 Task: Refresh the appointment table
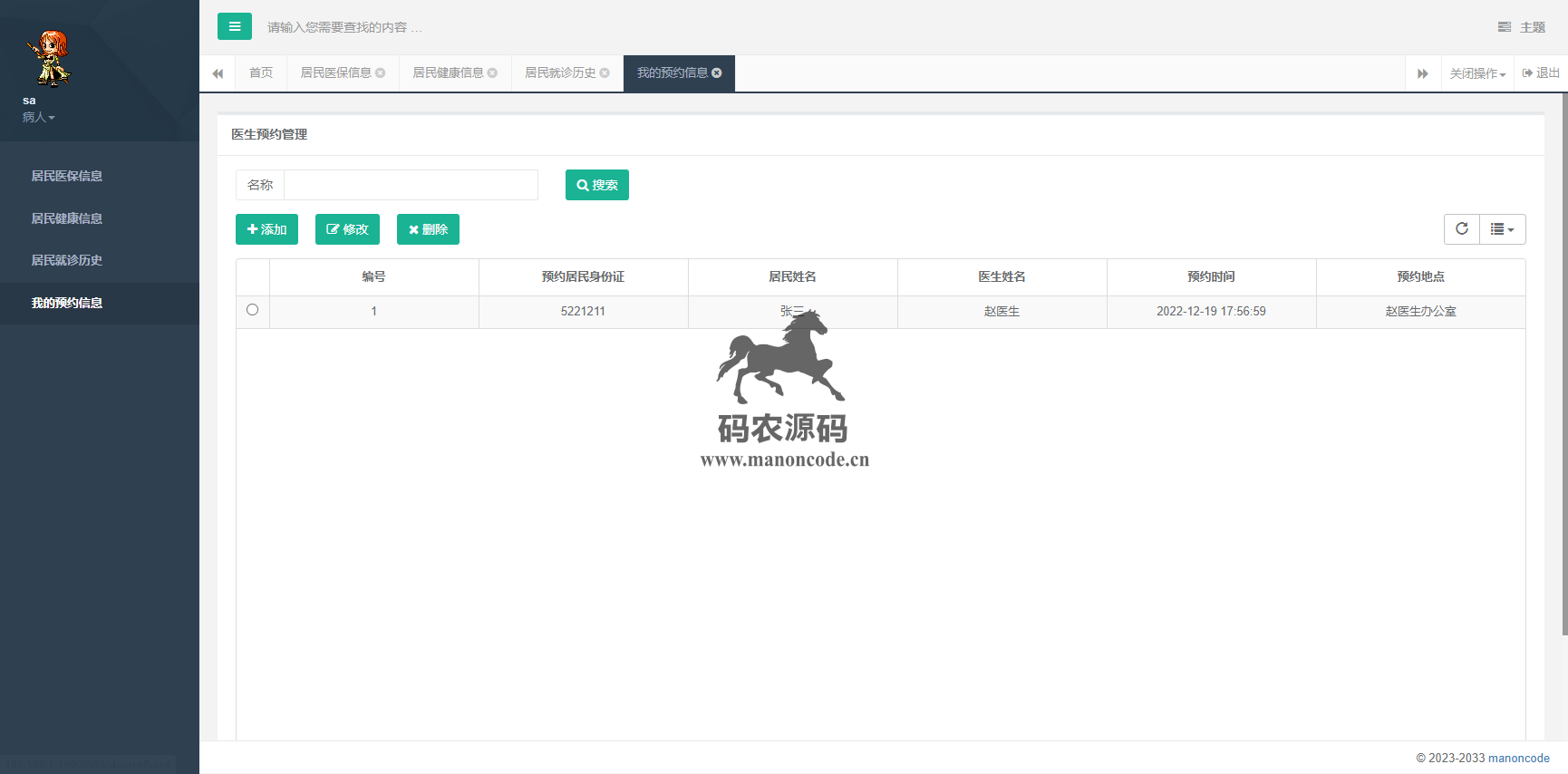click(1461, 229)
